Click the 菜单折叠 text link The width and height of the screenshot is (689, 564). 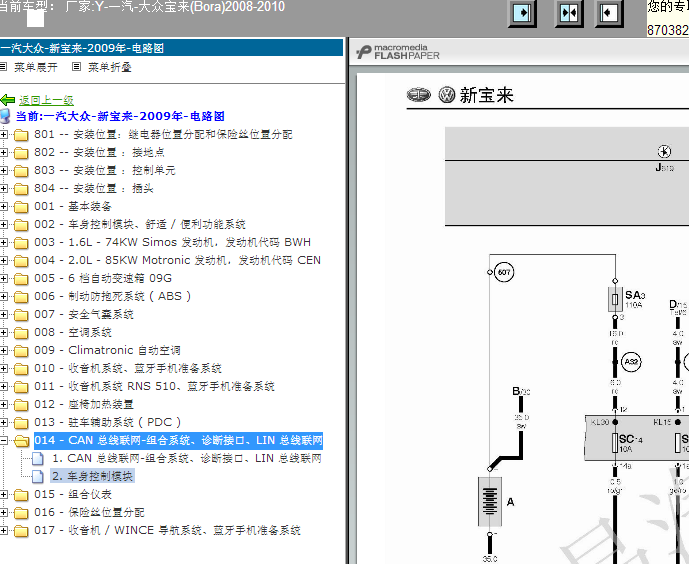[x=109, y=67]
